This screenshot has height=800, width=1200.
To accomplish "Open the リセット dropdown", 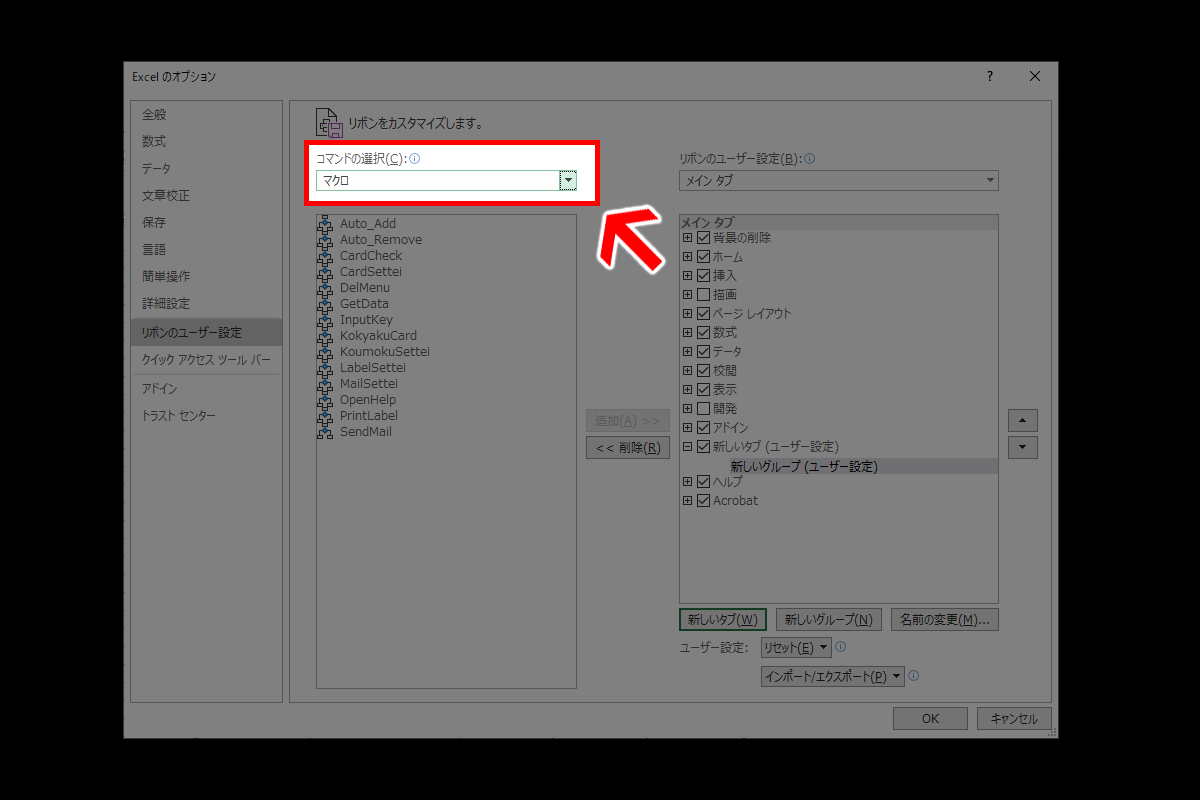I will point(796,648).
